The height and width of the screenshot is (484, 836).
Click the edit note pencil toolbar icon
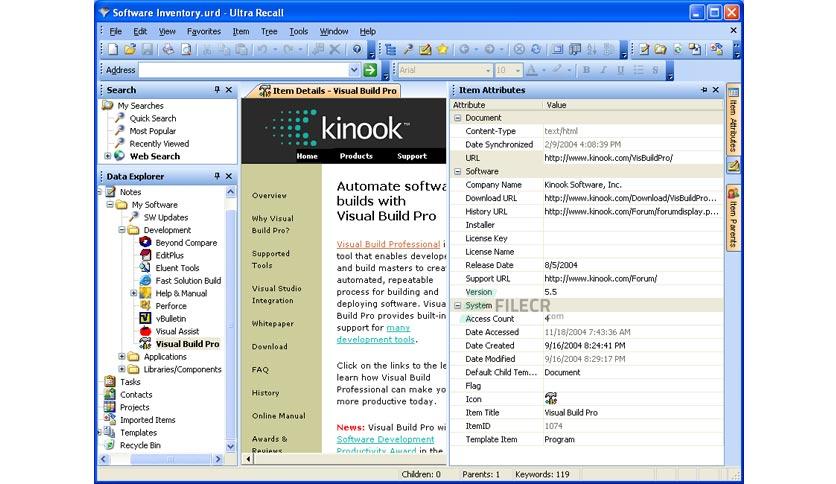coord(425,50)
